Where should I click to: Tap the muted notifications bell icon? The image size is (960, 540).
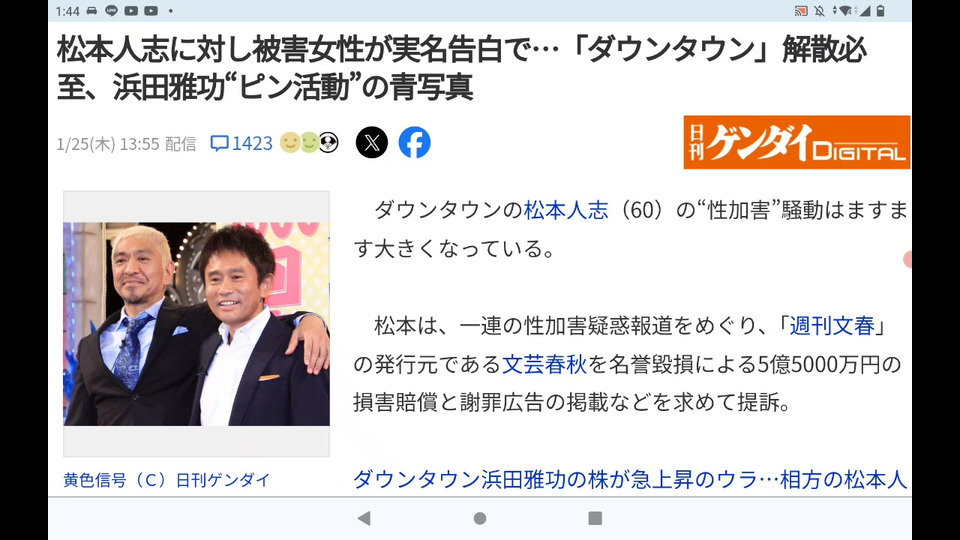(819, 11)
